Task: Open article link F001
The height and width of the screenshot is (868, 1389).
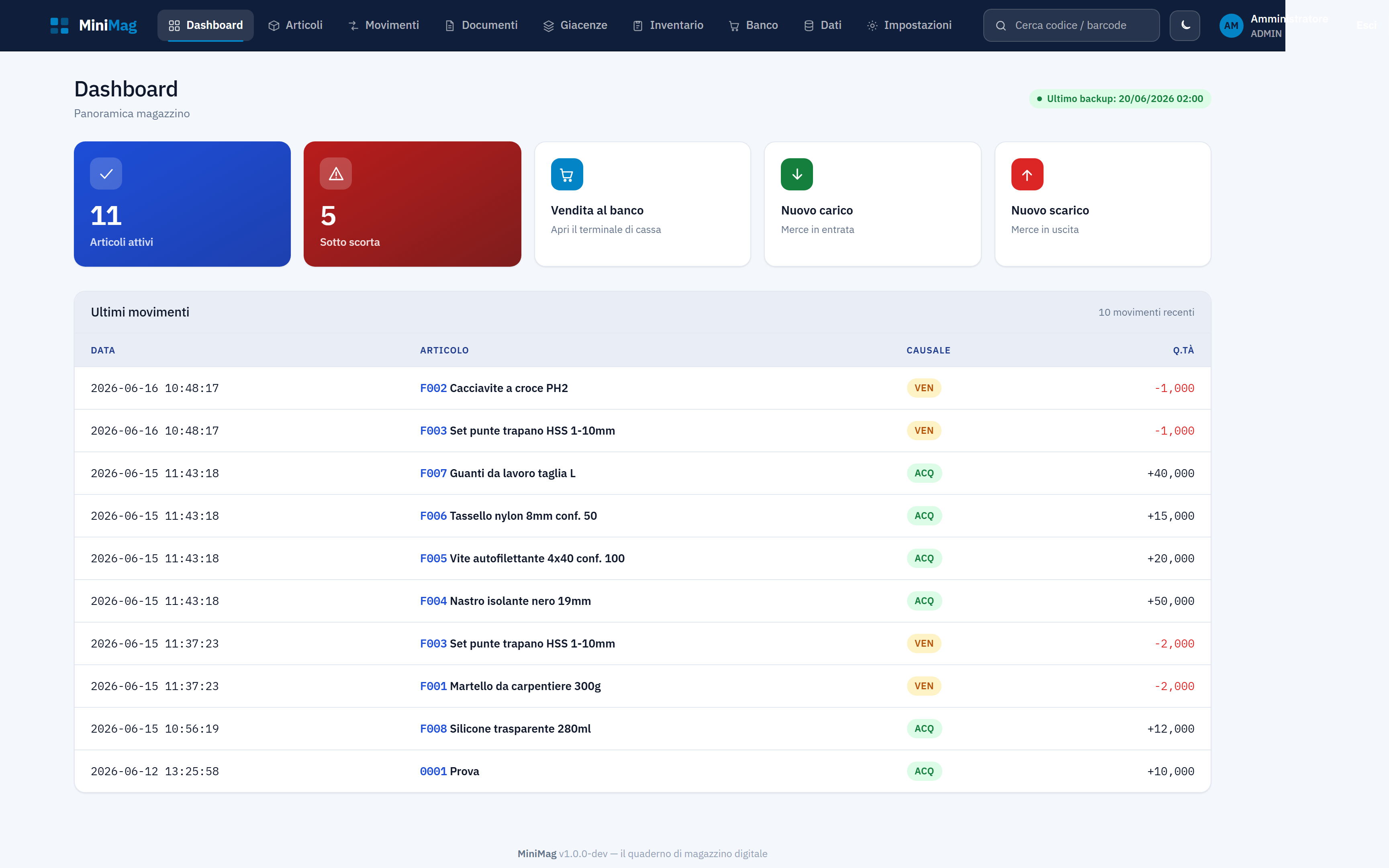Action: (x=433, y=686)
